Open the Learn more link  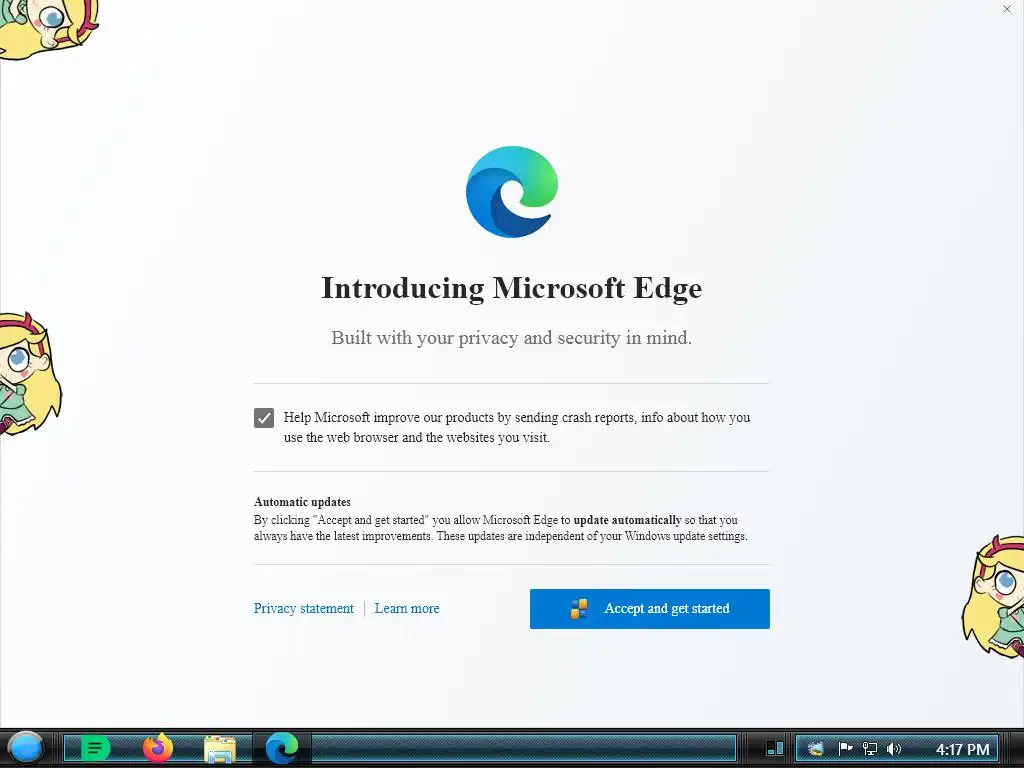(407, 609)
